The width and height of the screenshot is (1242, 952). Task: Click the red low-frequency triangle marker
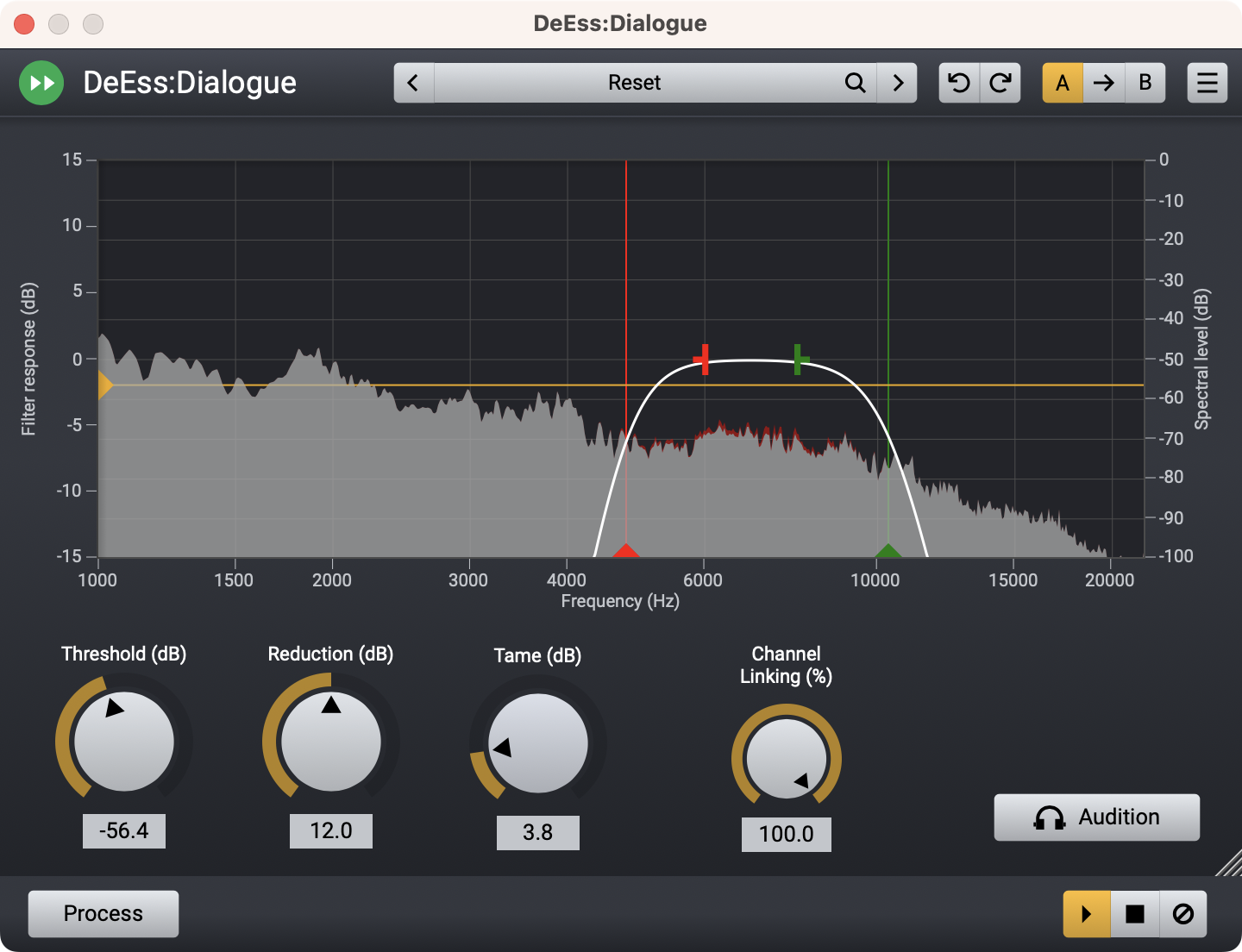pos(626,550)
